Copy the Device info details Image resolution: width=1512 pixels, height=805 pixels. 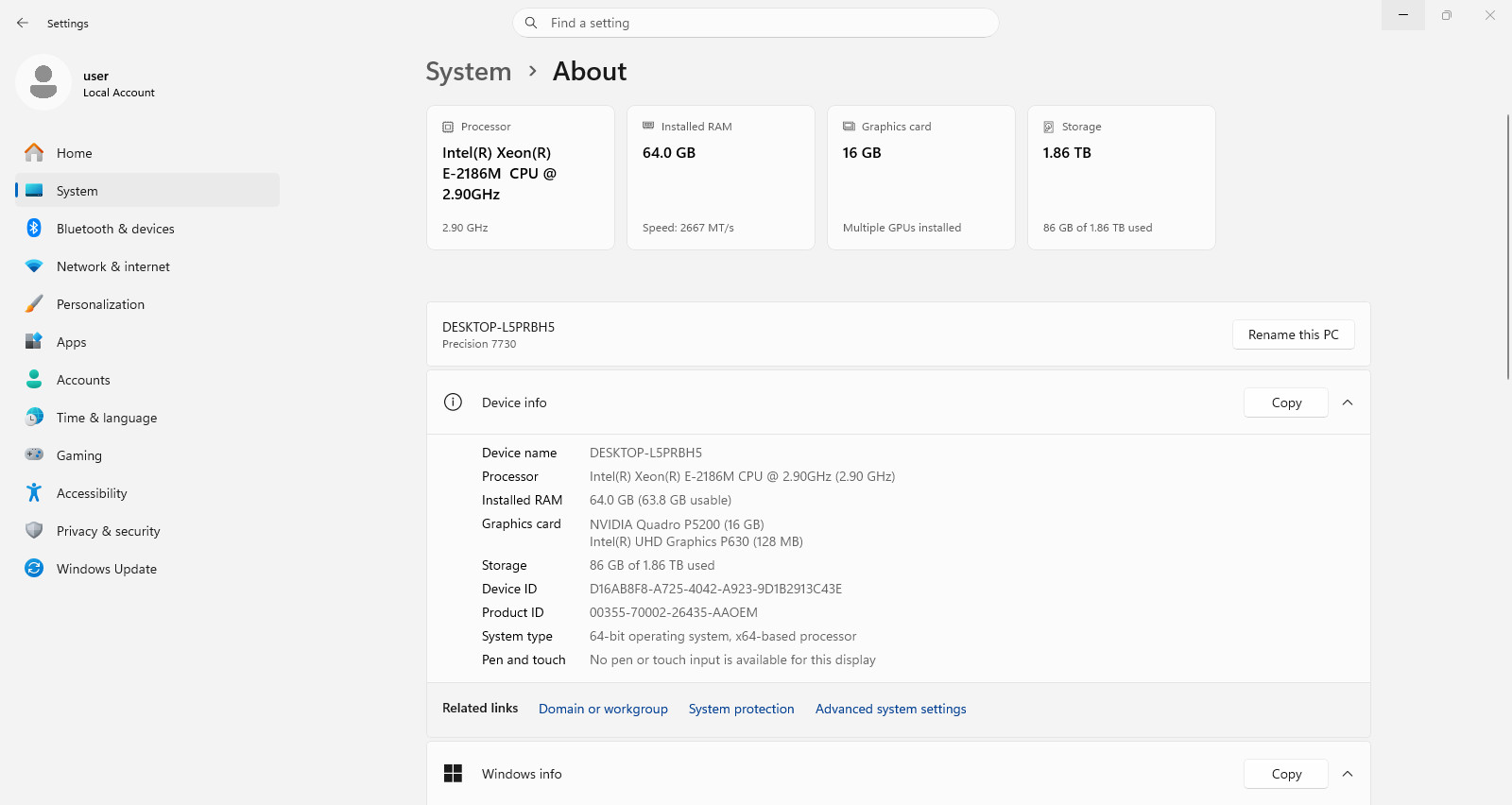[x=1286, y=402]
